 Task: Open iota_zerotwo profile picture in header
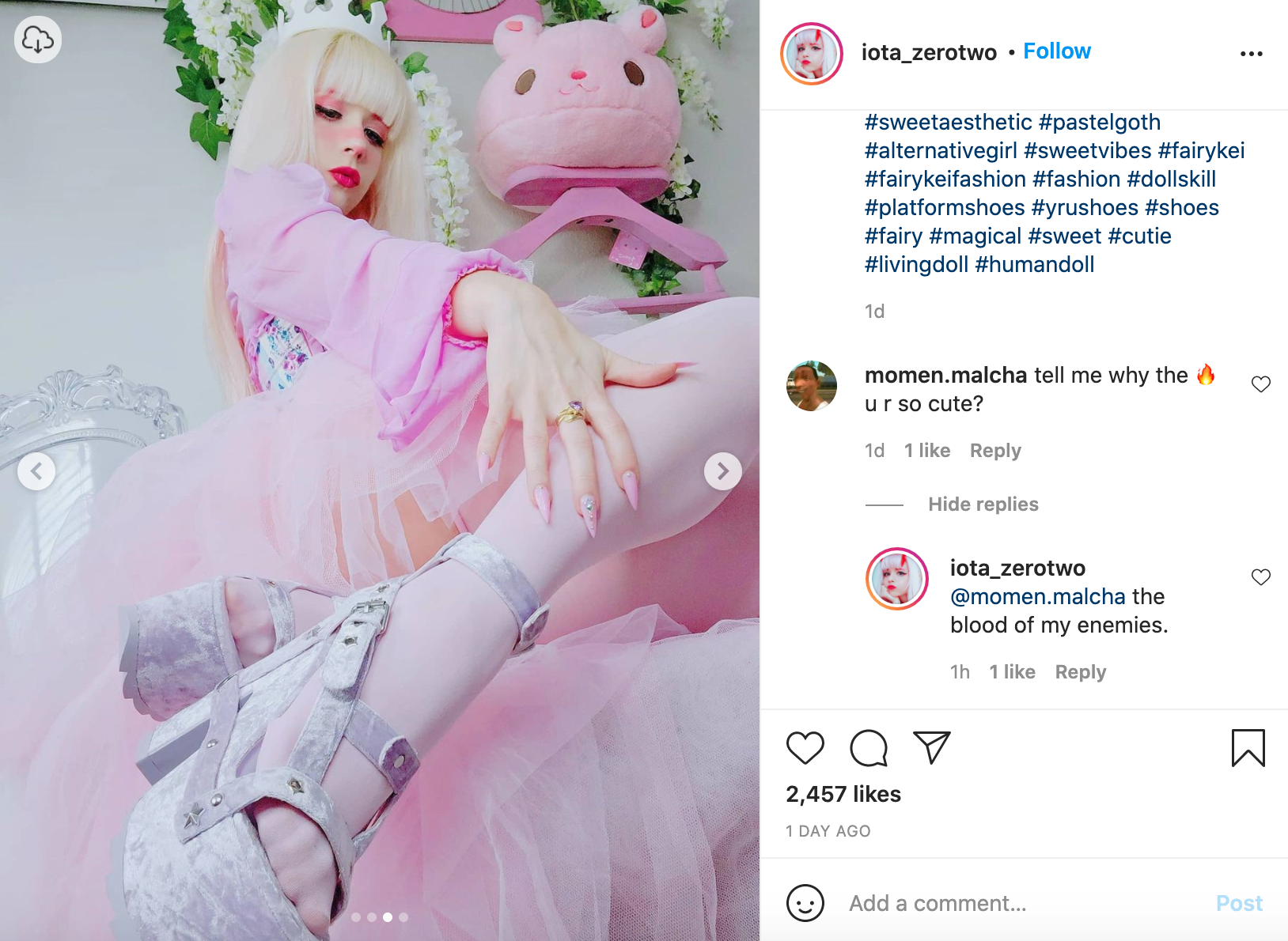pyautogui.click(x=812, y=54)
